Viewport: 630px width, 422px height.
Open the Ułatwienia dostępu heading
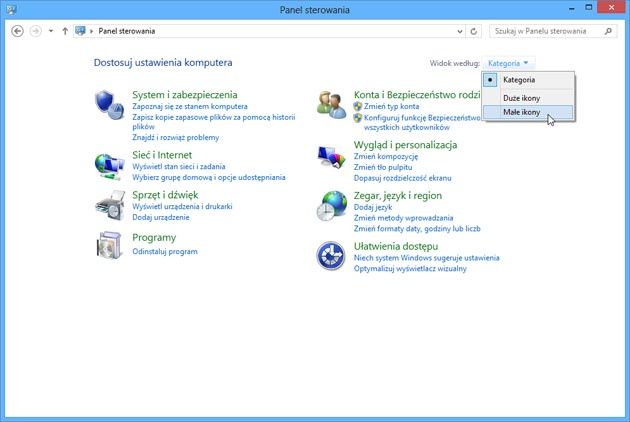396,246
